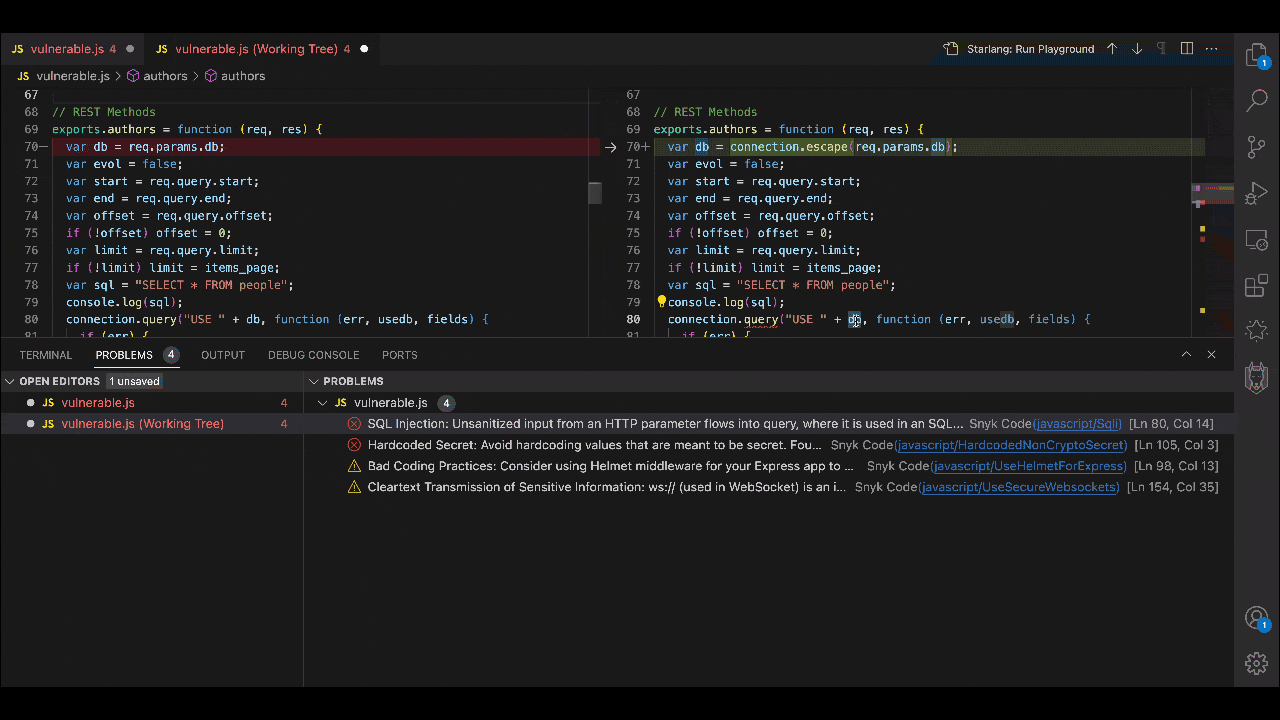Click the revert change arrow at line 70
The height and width of the screenshot is (720, 1280).
tap(610, 147)
